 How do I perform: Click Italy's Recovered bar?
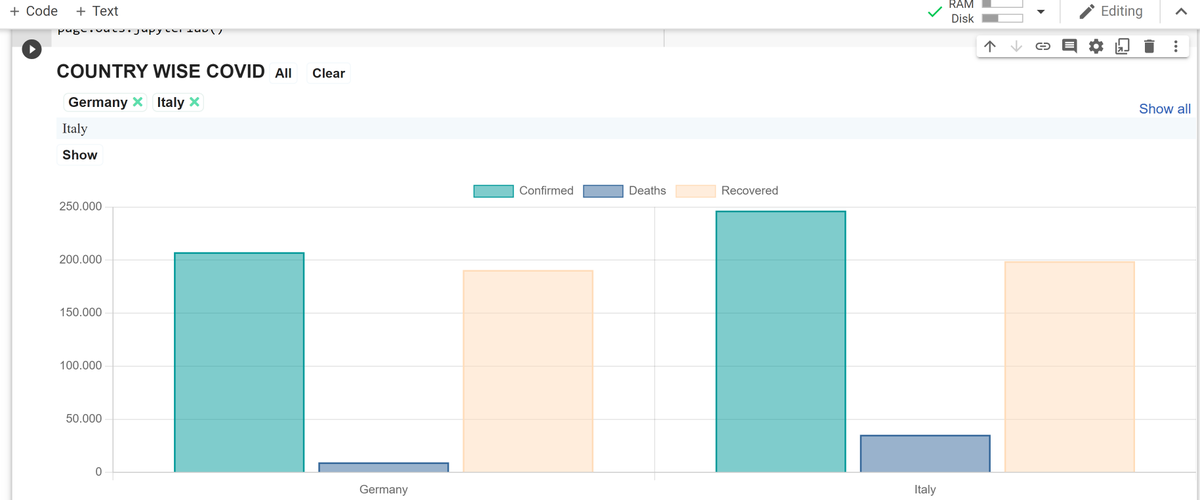1069,367
